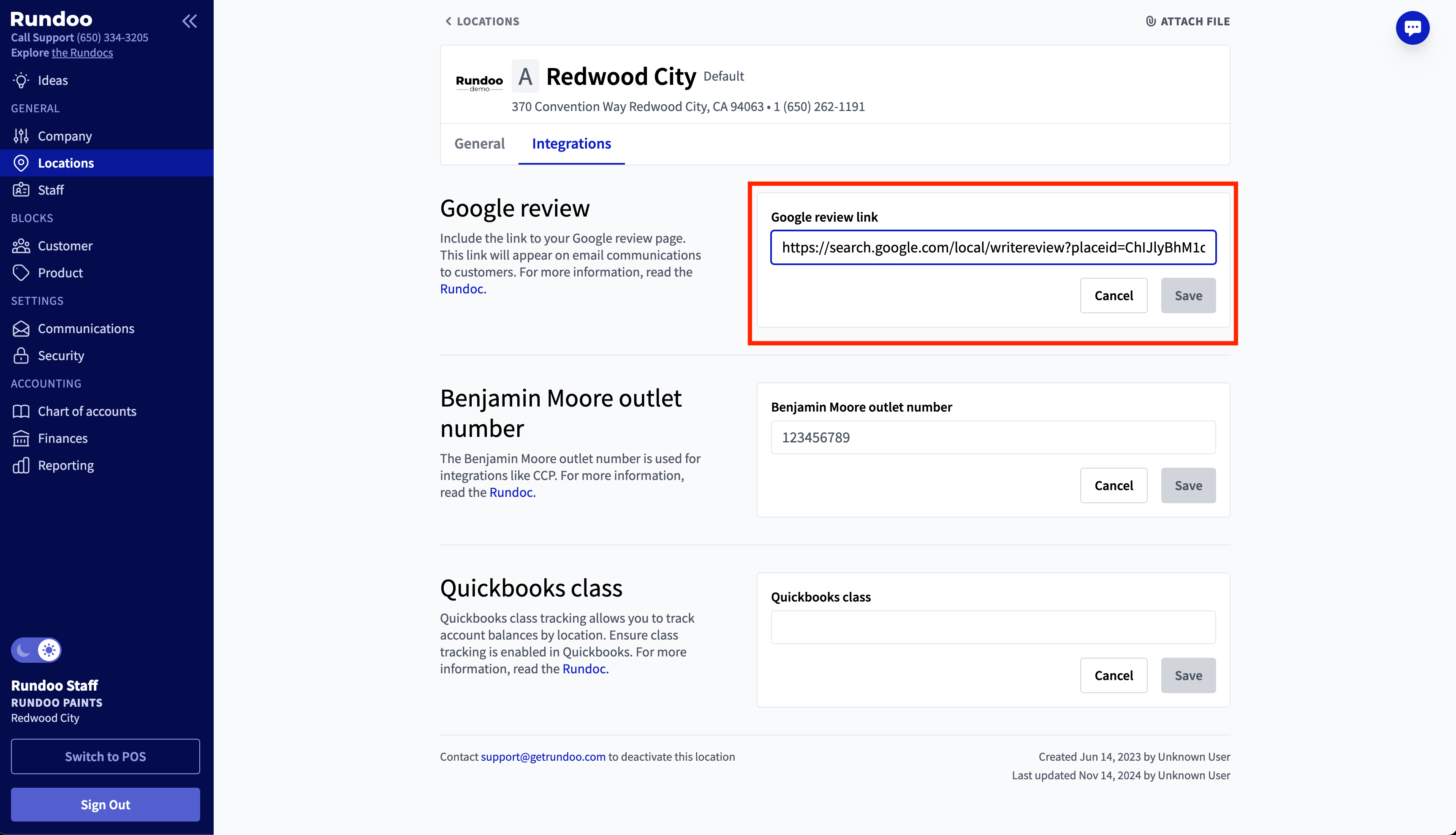Screen dimensions: 1456x835
Task: Click the Redwood City location title
Action: click(x=621, y=76)
